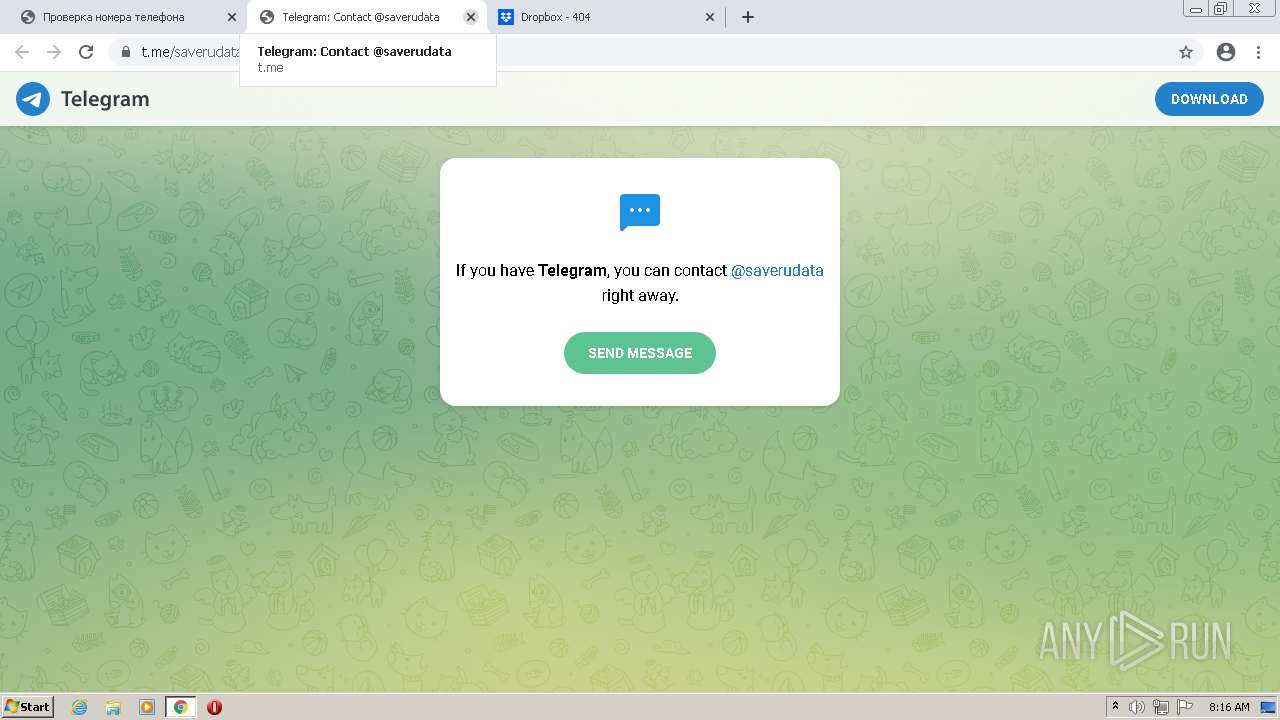Screen dimensions: 1280x720
Task: Open a new tab with plus icon
Action: click(x=748, y=17)
